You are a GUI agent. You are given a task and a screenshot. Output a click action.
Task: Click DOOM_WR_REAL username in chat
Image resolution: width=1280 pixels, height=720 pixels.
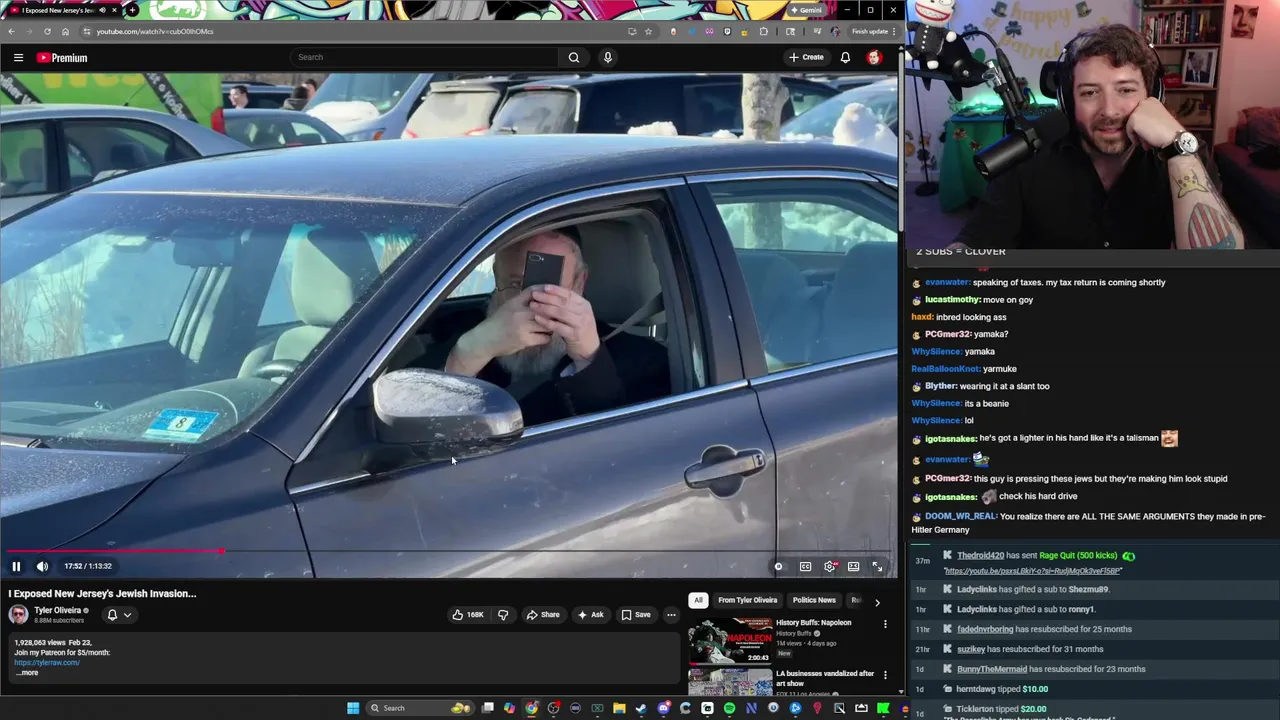pyautogui.click(x=961, y=516)
